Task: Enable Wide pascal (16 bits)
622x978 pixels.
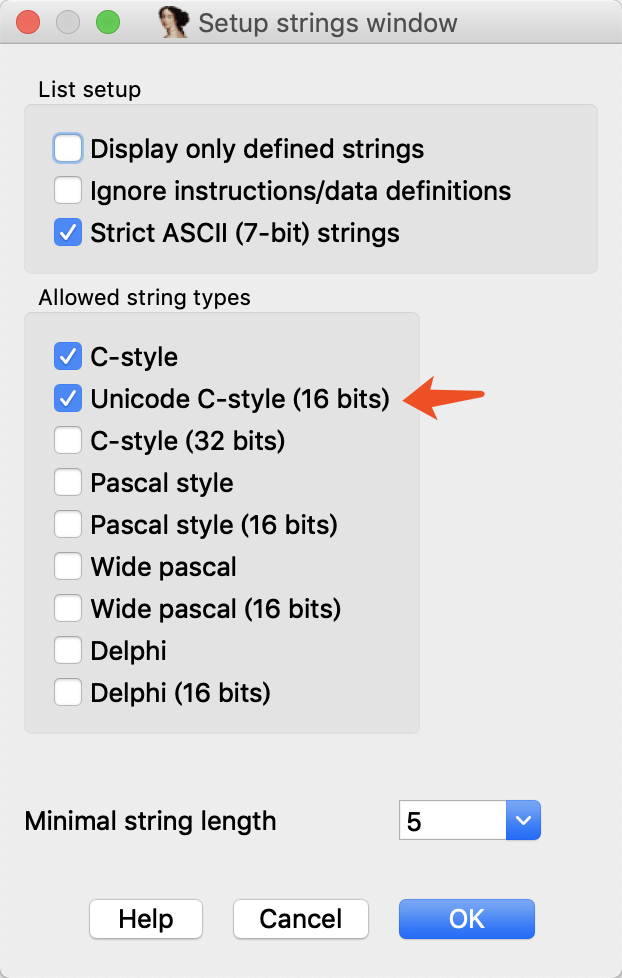Action: click(x=68, y=608)
